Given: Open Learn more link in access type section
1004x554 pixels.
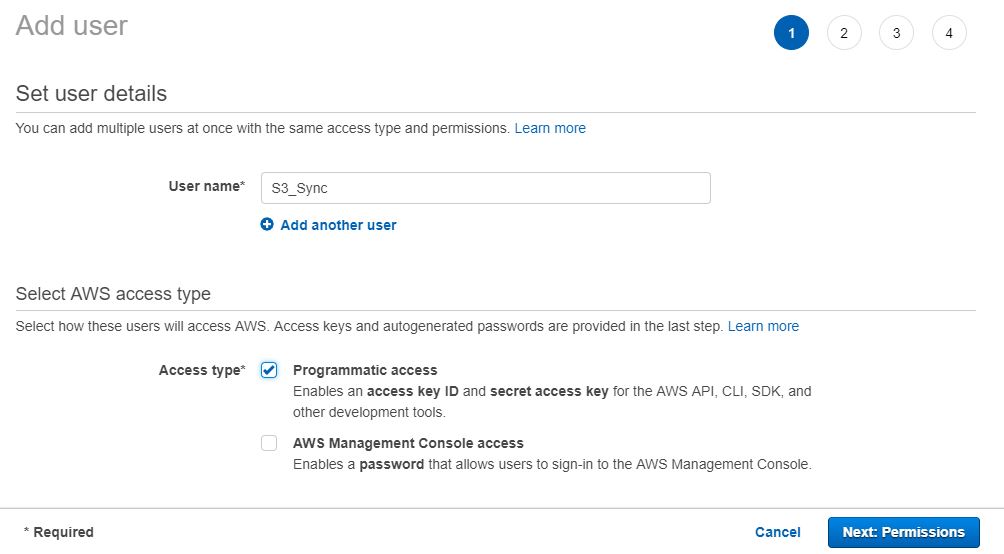Looking at the screenshot, I should point(763,326).
